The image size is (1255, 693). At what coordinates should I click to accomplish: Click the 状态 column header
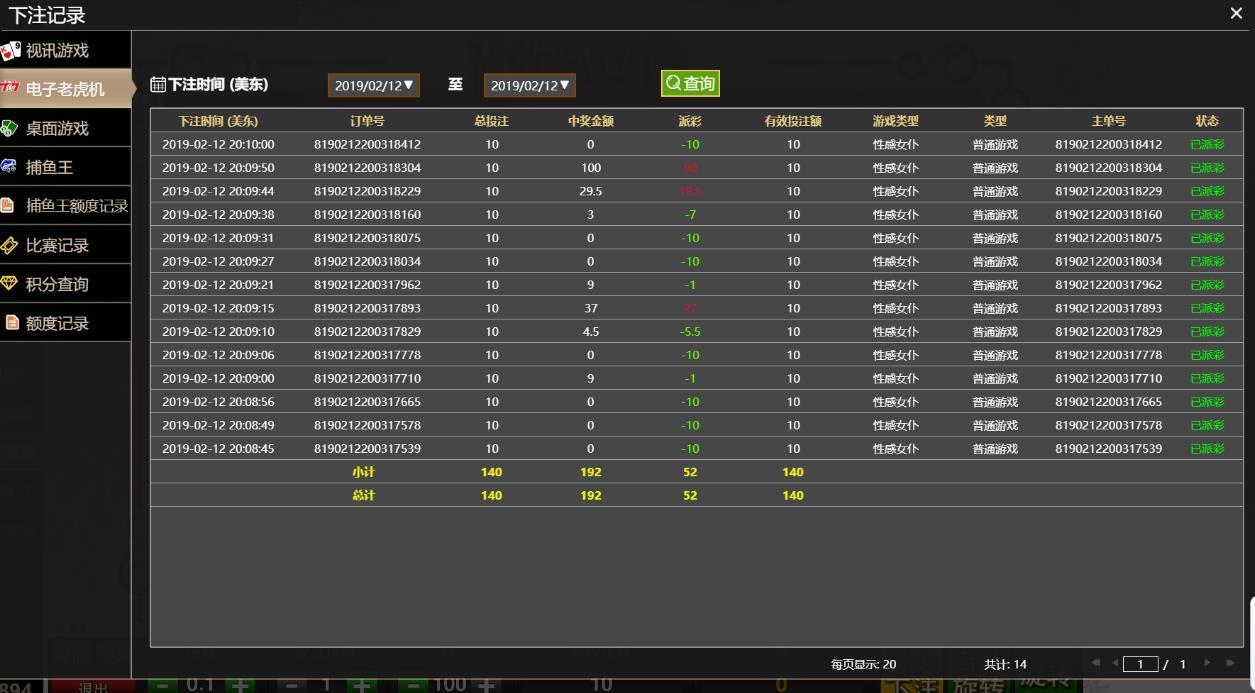coord(1207,121)
